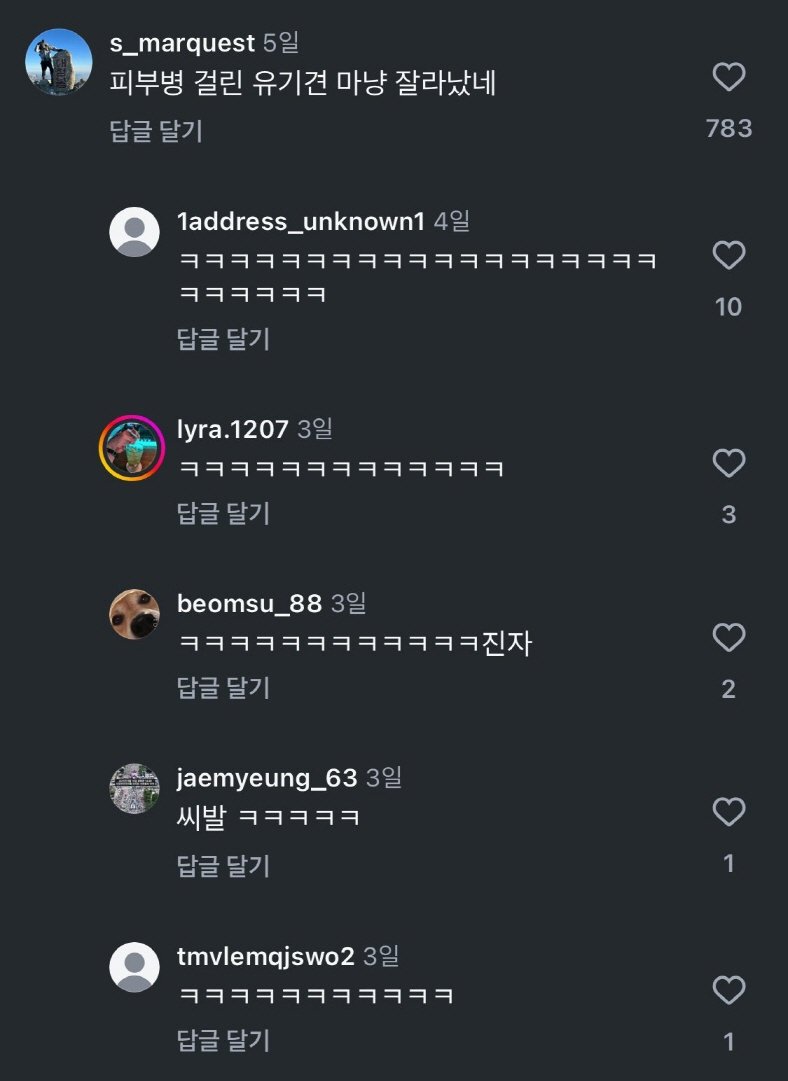The image size is (788, 1081).
Task: Like jaemyeung_63's comment using the heart
Action: (729, 811)
